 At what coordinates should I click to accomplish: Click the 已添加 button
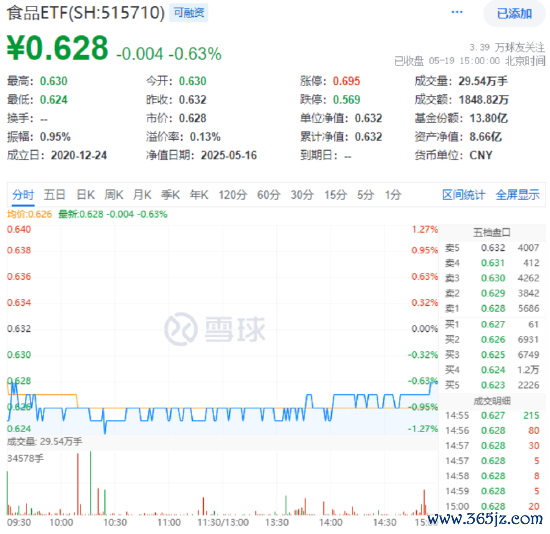click(514, 14)
